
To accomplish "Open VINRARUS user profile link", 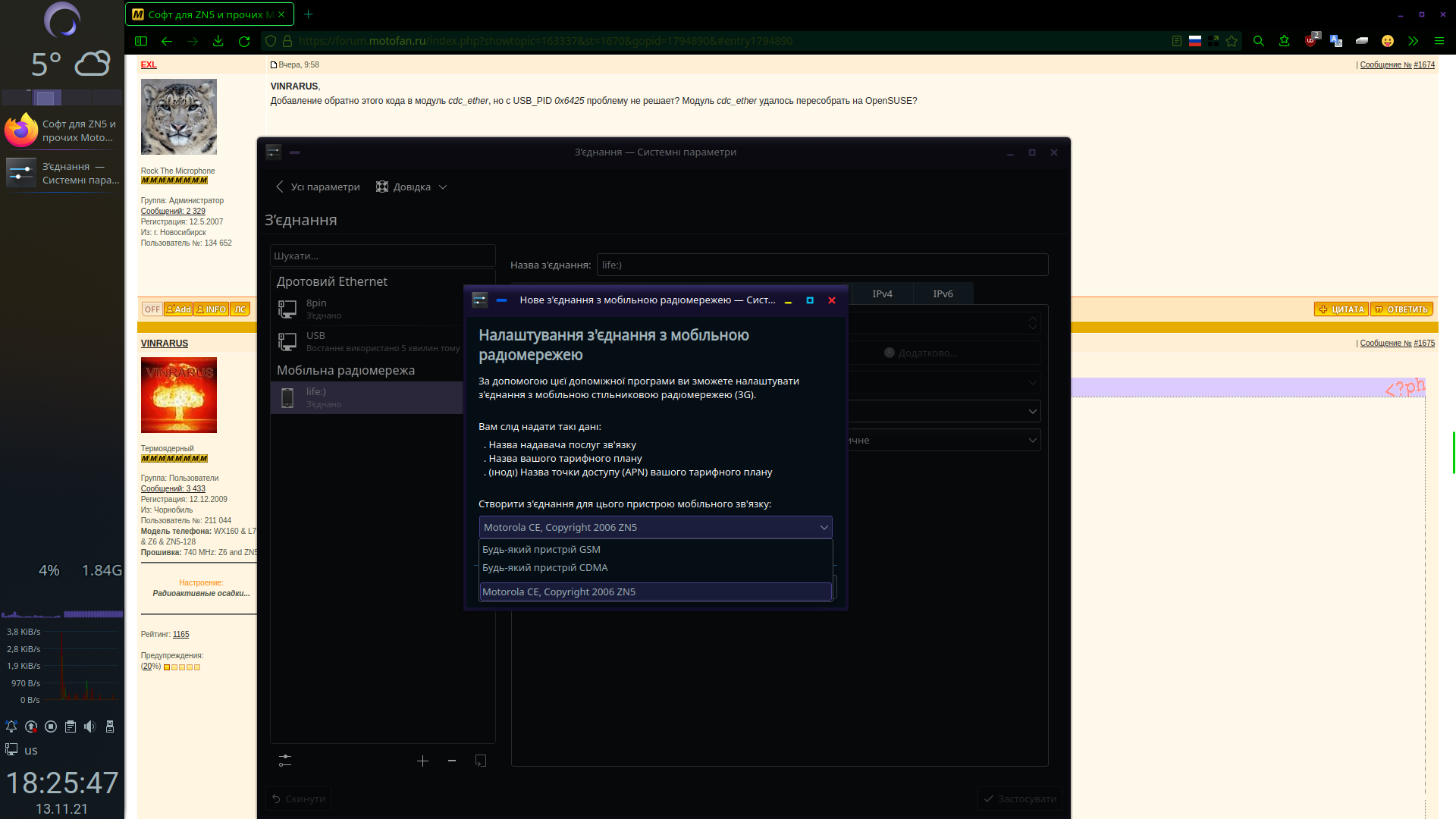I will [x=164, y=344].
